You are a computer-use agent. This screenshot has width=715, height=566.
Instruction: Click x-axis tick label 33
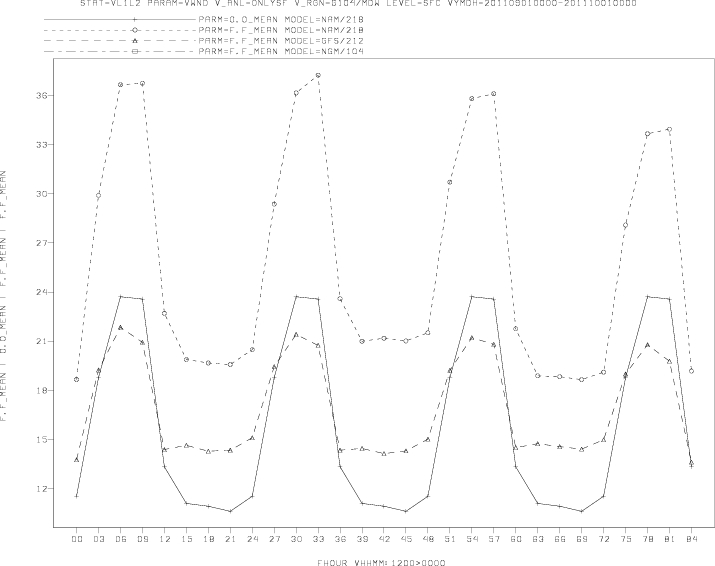(x=318, y=539)
